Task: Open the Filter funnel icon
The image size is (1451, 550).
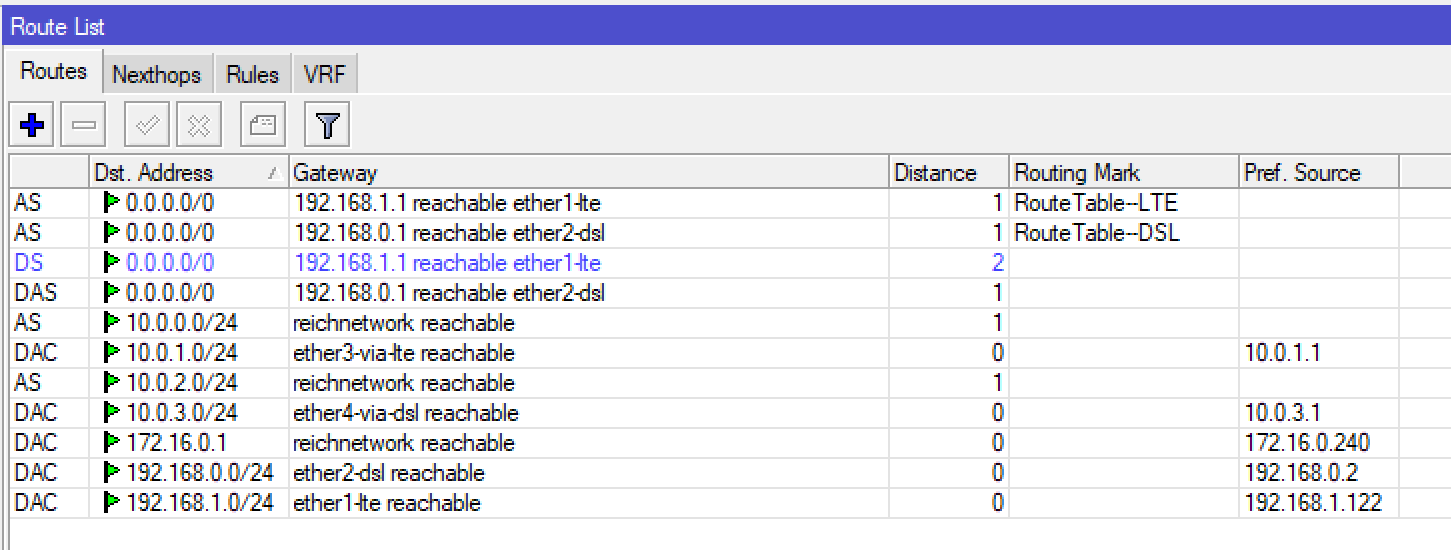Action: coord(327,126)
